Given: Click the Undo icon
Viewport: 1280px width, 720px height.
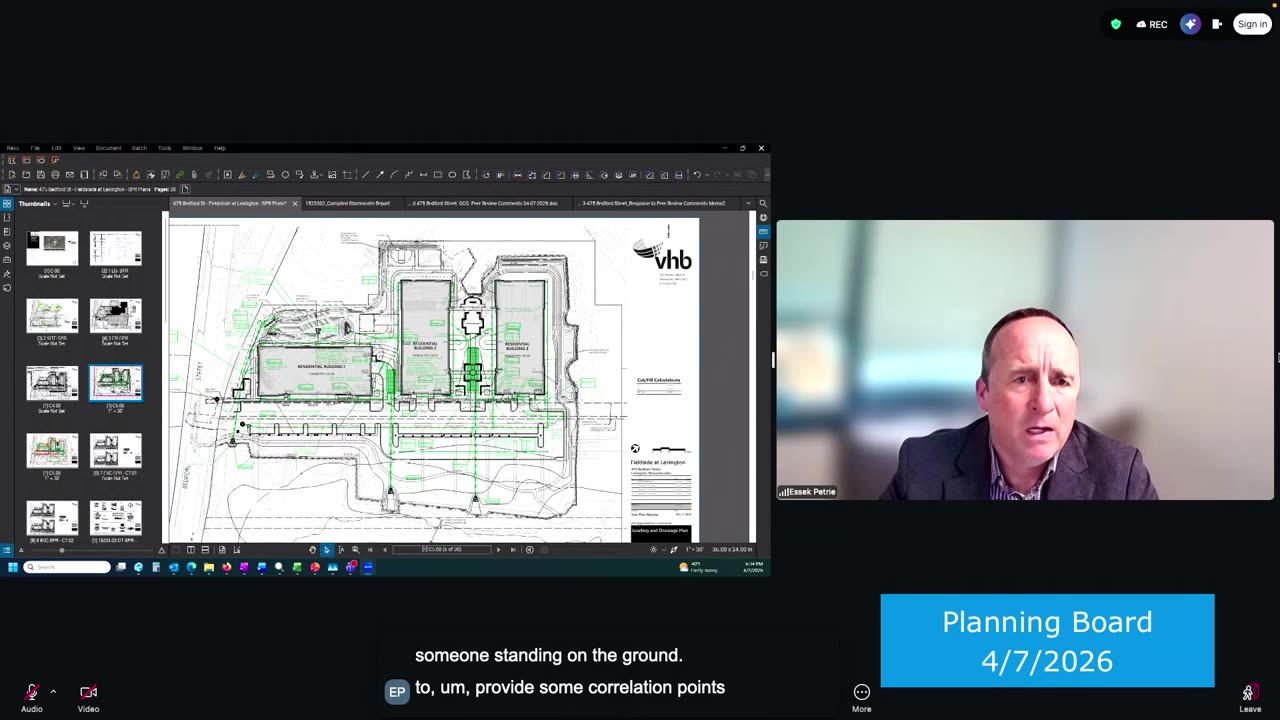Looking at the screenshot, I should pos(697,175).
